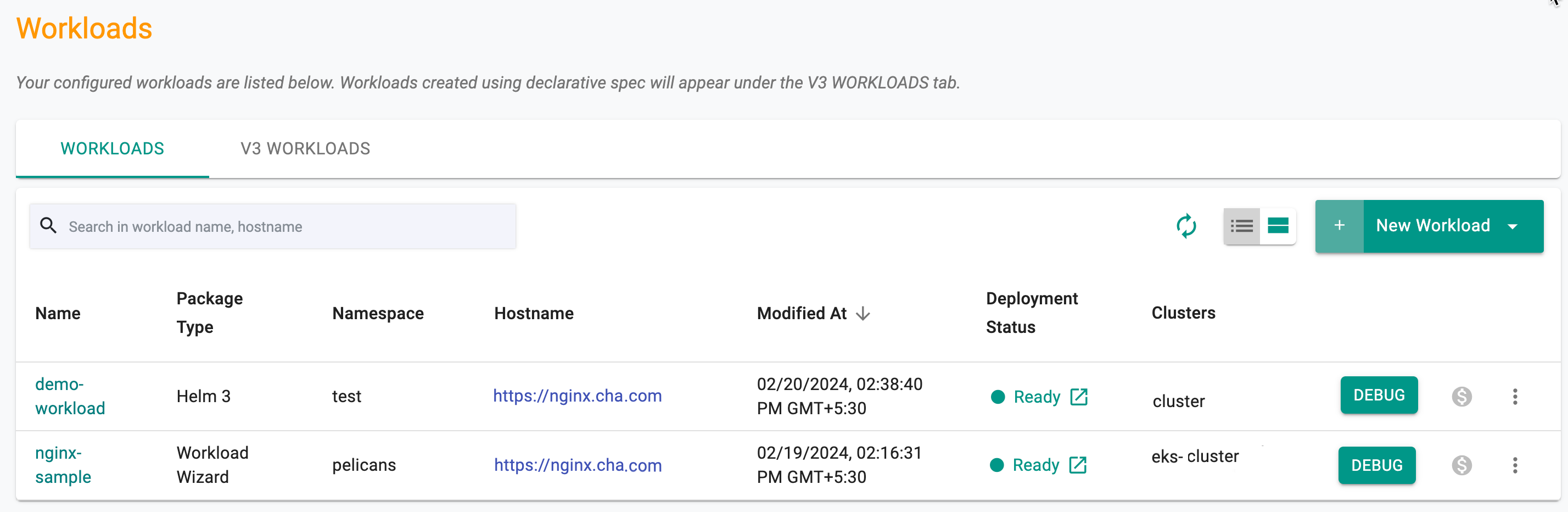The width and height of the screenshot is (1568, 512).
Task: Click the Clusters column header
Action: tap(1183, 313)
